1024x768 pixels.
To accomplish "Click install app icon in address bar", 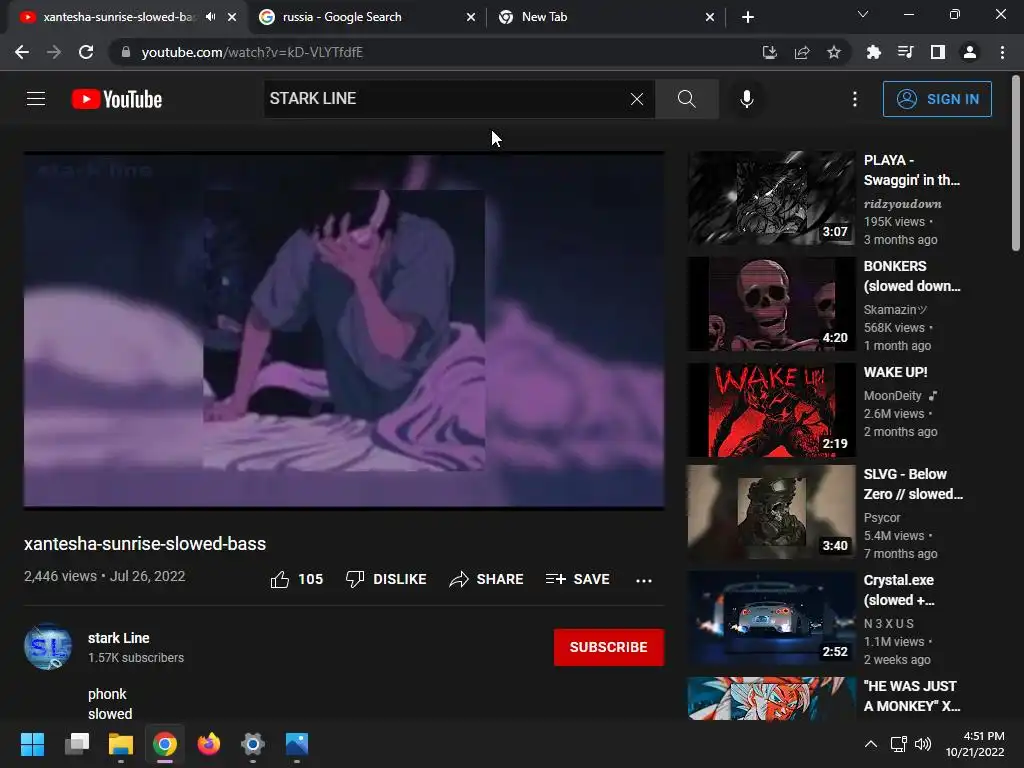I will point(769,52).
